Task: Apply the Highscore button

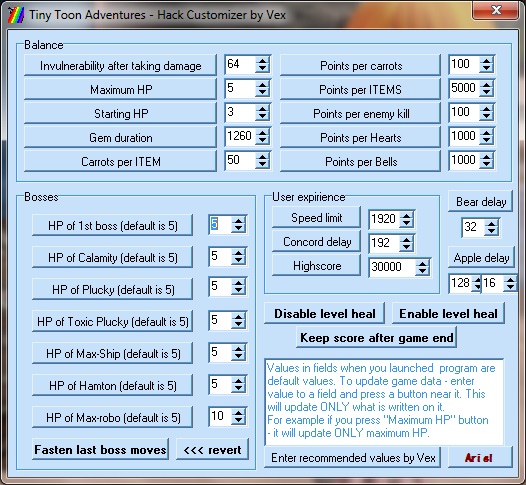Action: coord(316,266)
